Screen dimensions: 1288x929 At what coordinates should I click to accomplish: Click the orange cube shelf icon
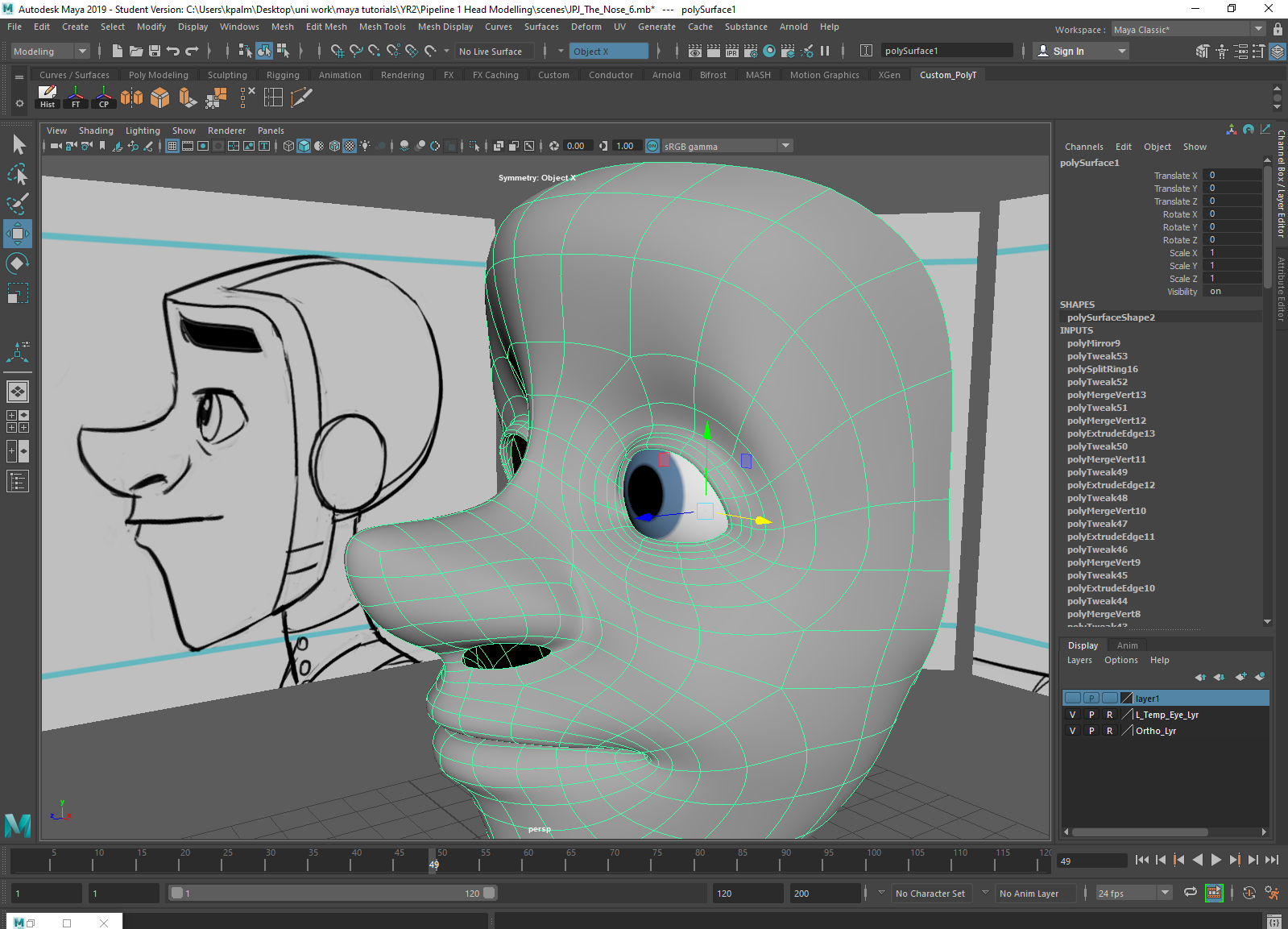pyautogui.click(x=160, y=97)
